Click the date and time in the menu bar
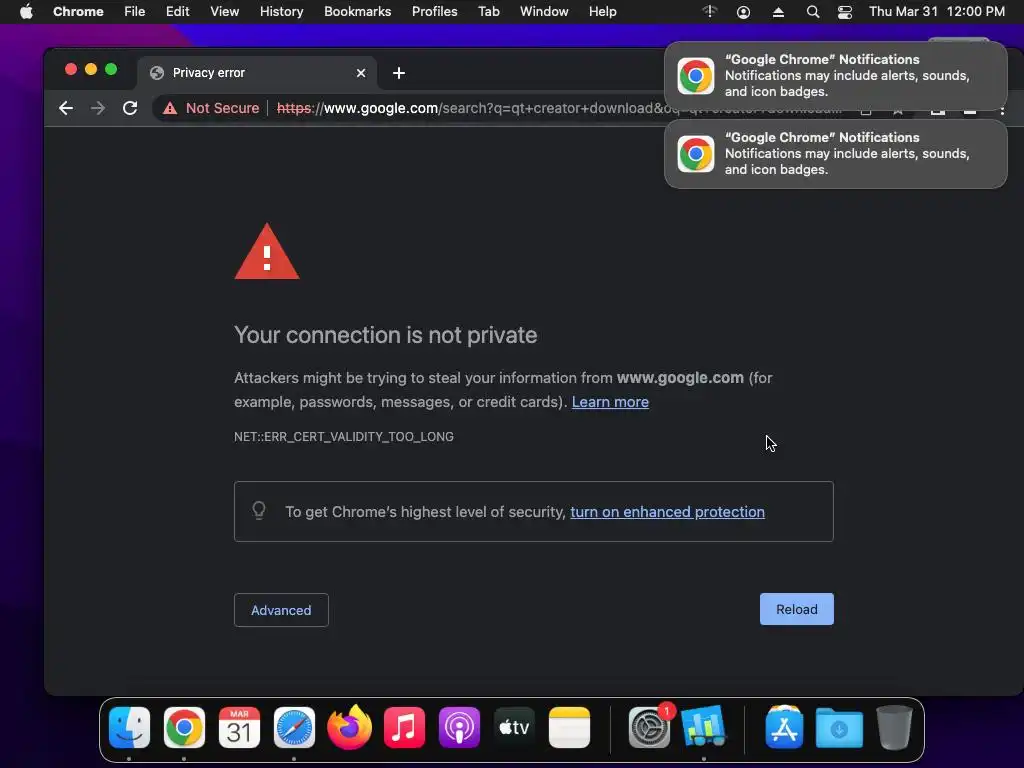Screen dimensions: 1024x768 [936, 12]
